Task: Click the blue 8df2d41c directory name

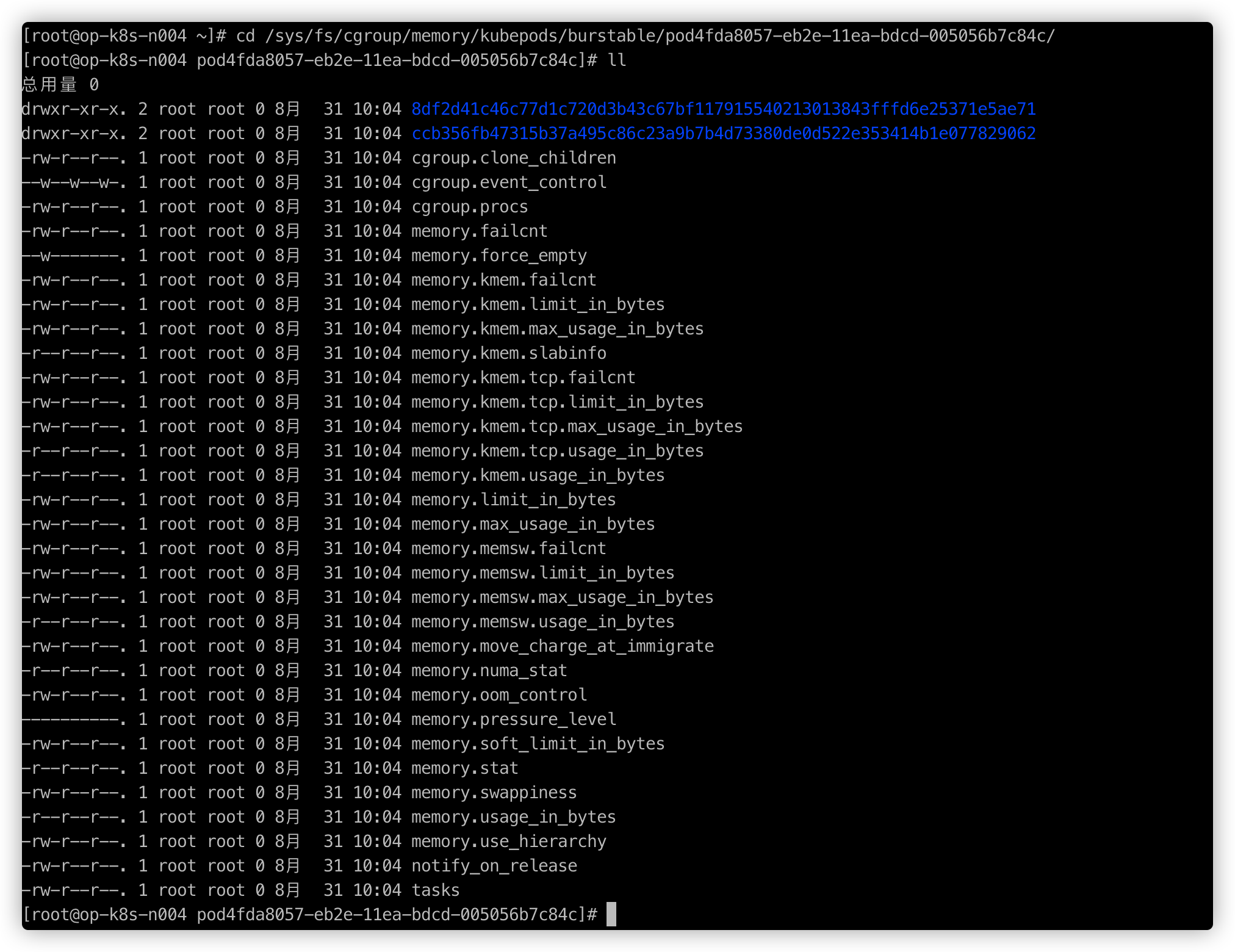Action: pyautogui.click(x=723, y=109)
